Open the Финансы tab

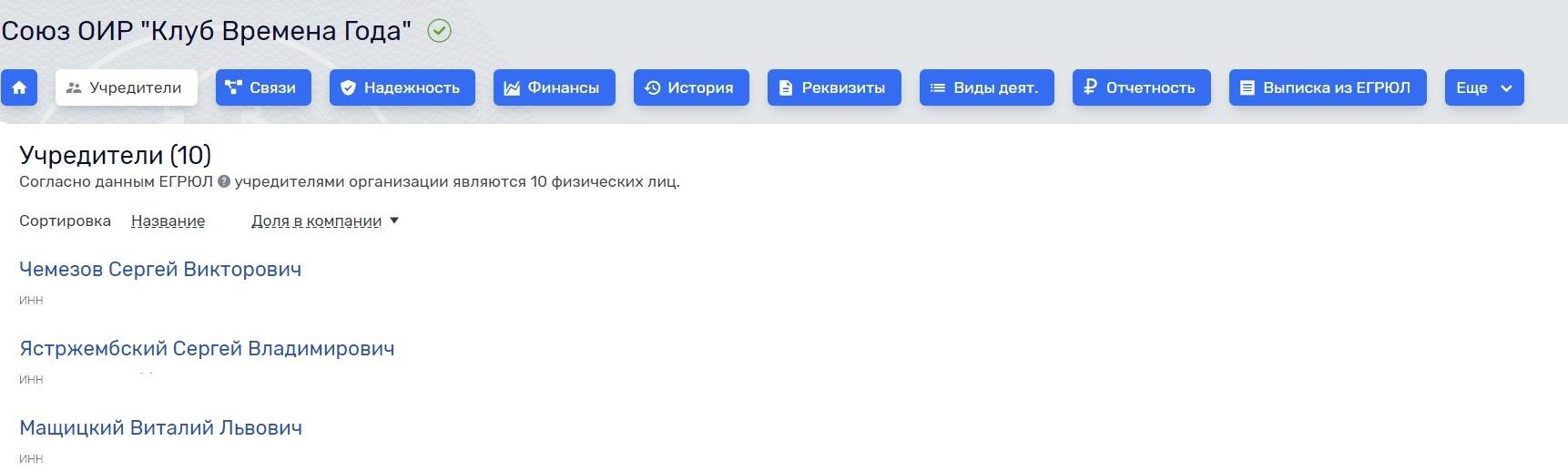tap(555, 87)
